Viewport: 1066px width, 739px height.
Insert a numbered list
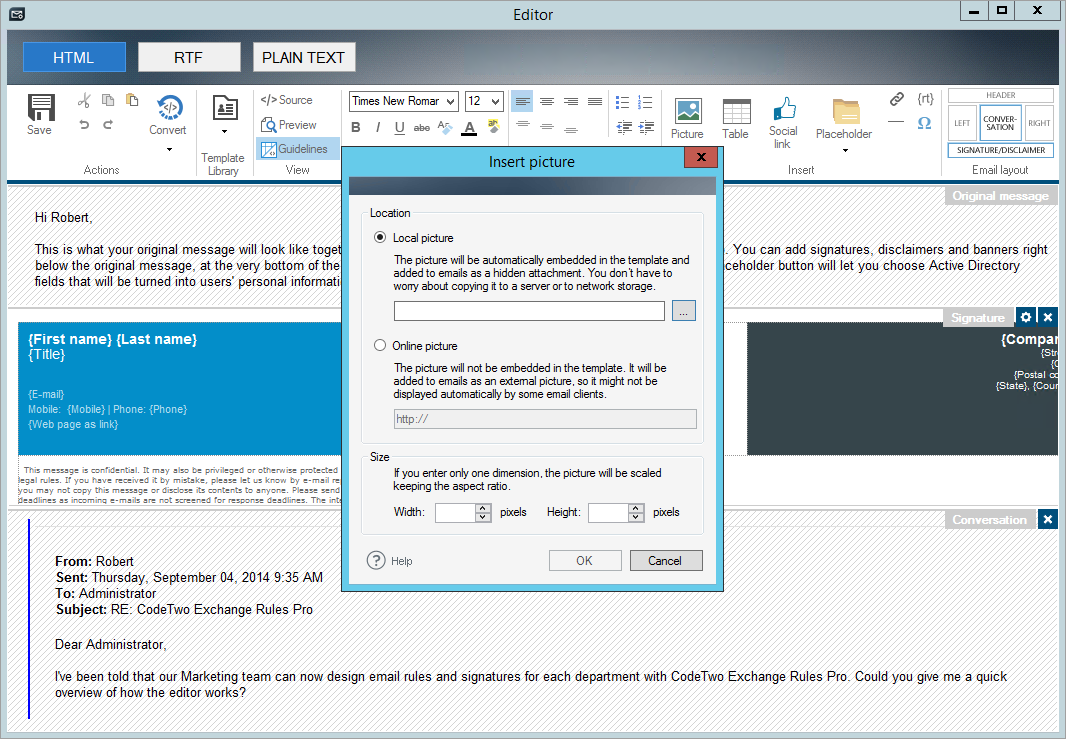point(645,102)
